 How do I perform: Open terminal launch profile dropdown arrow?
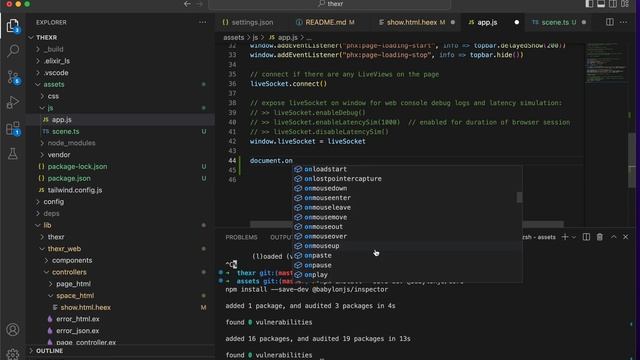[574, 237]
